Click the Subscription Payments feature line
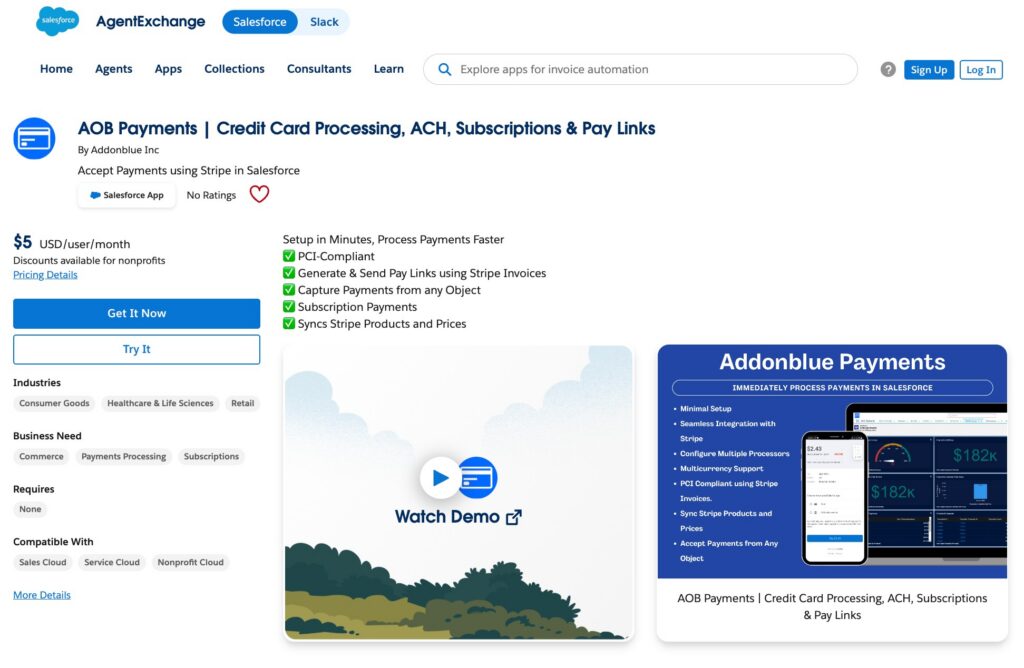 349,307
